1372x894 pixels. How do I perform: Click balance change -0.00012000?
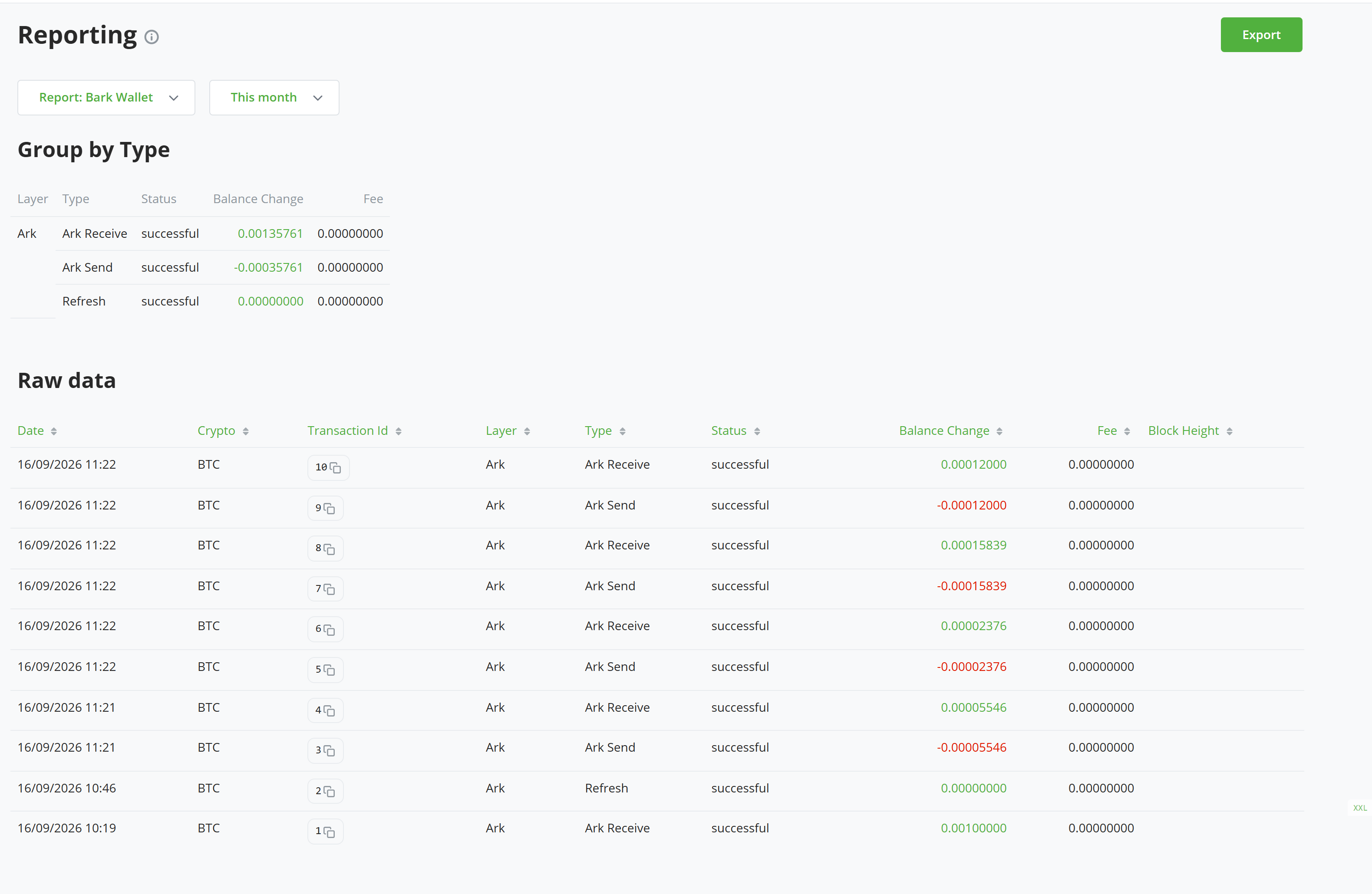972,505
